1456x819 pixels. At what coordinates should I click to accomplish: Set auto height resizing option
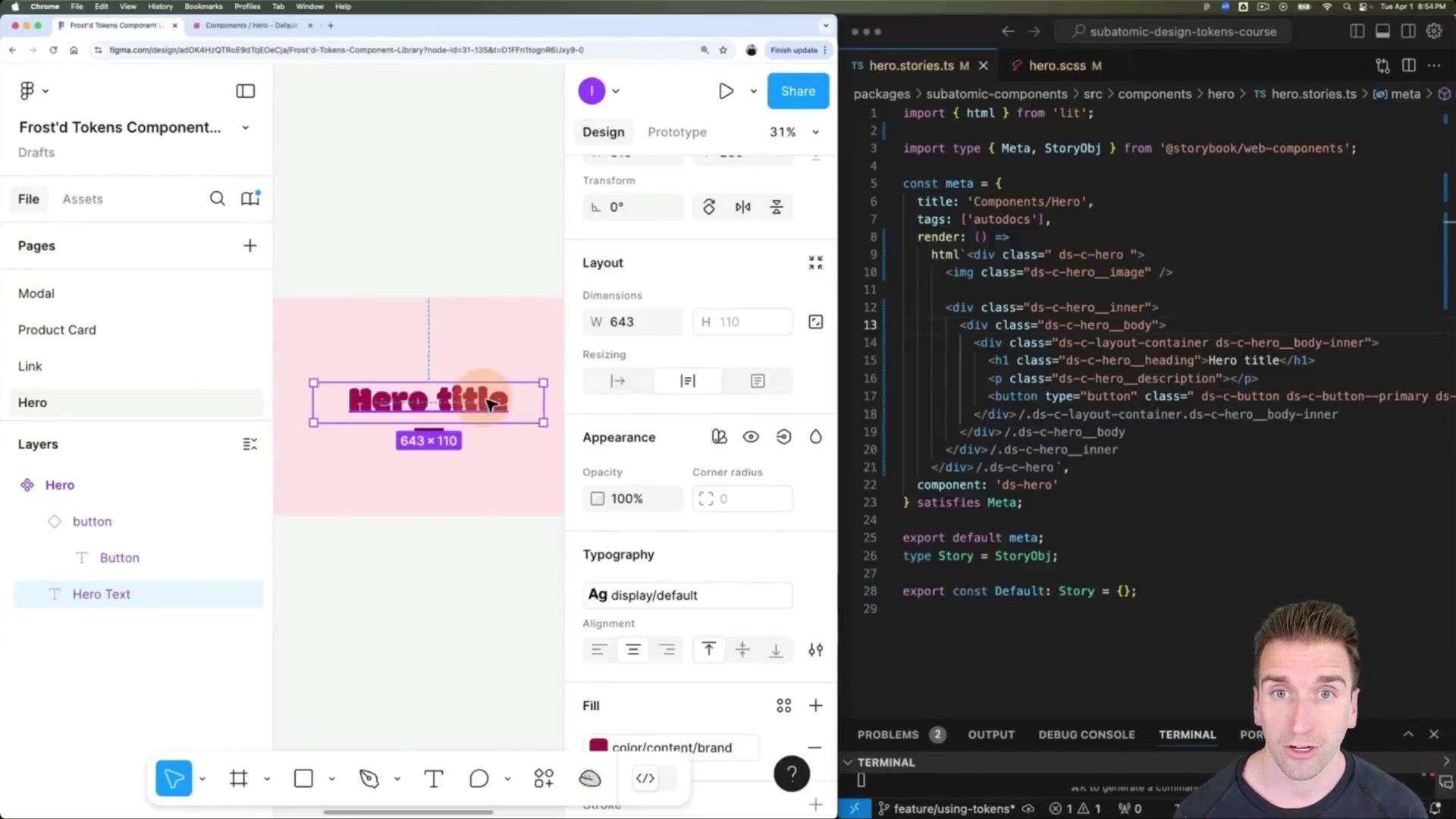coord(688,381)
